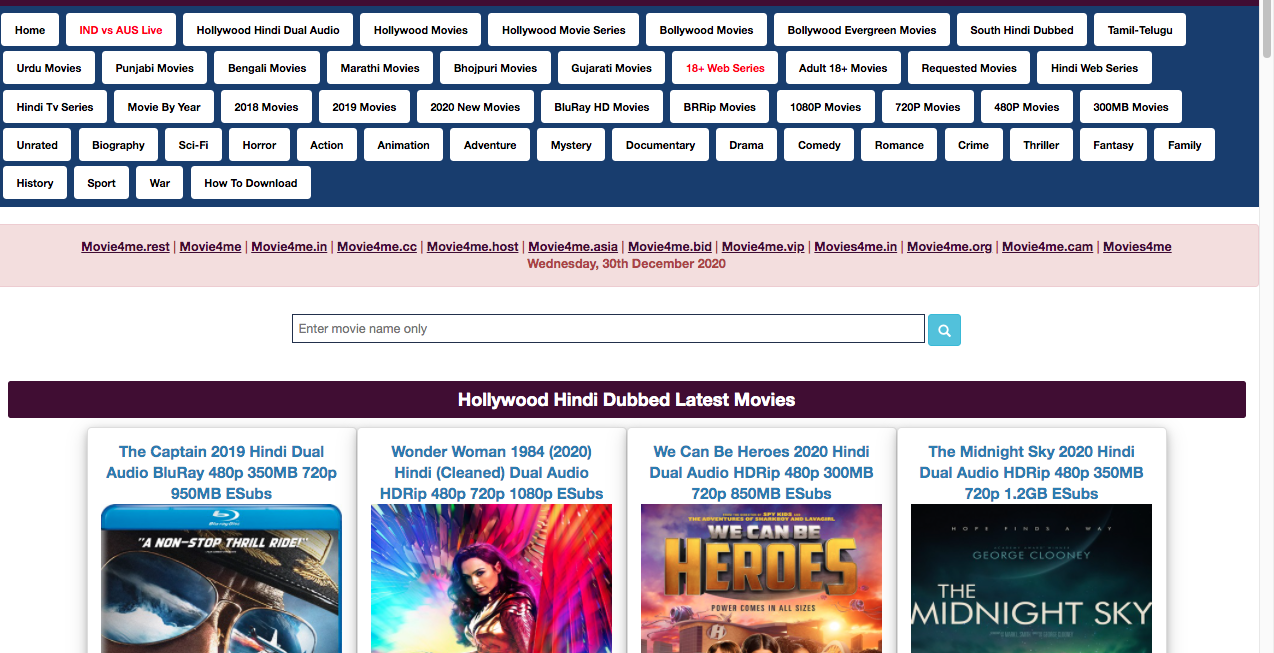Viewport: 1274px width, 653px height.
Task: Open the Animation genre
Action: tap(404, 145)
